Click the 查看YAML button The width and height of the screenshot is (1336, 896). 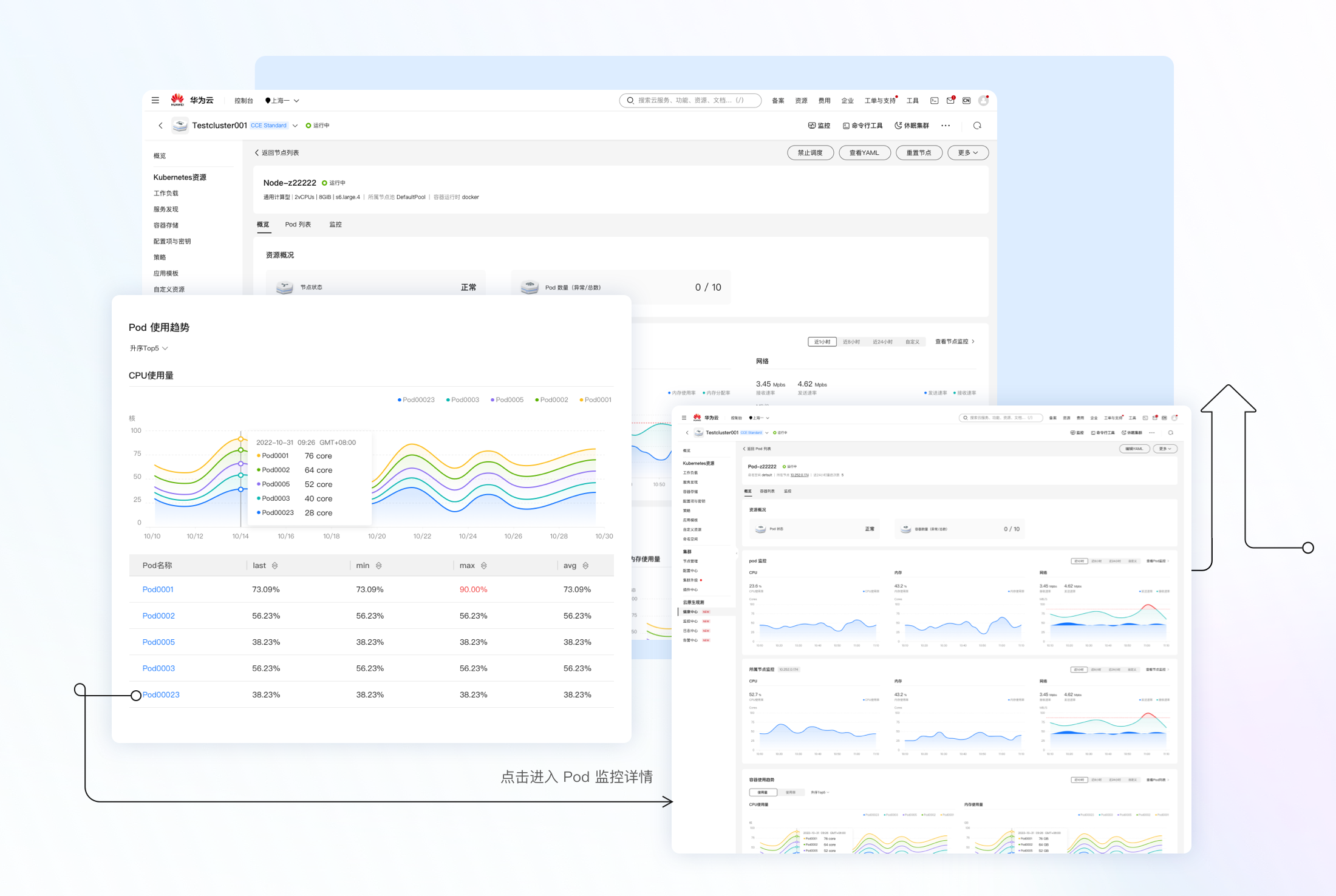pos(864,153)
